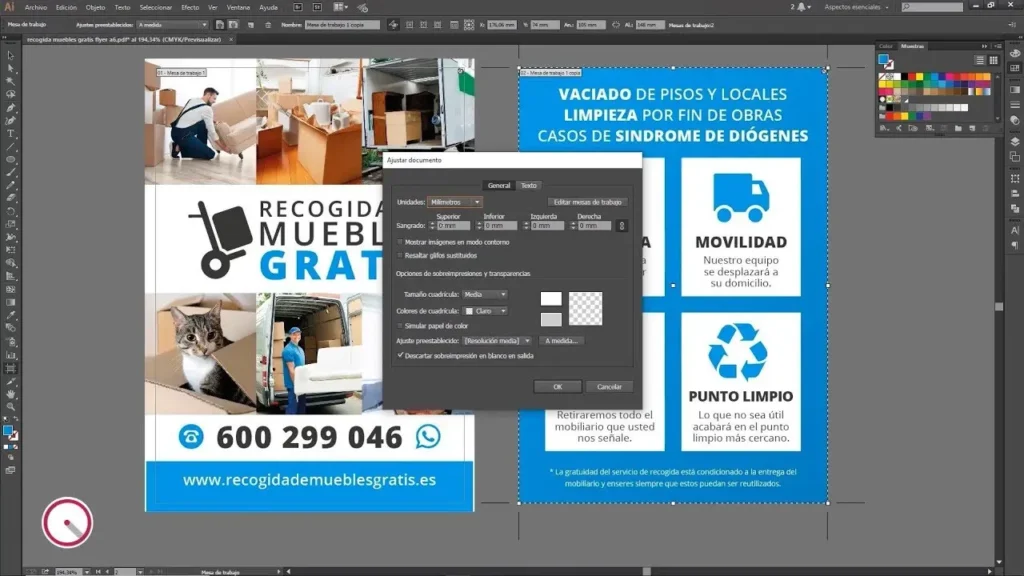This screenshot has height=576, width=1024.
Task: Click the Superior bleed value field
Action: (452, 226)
